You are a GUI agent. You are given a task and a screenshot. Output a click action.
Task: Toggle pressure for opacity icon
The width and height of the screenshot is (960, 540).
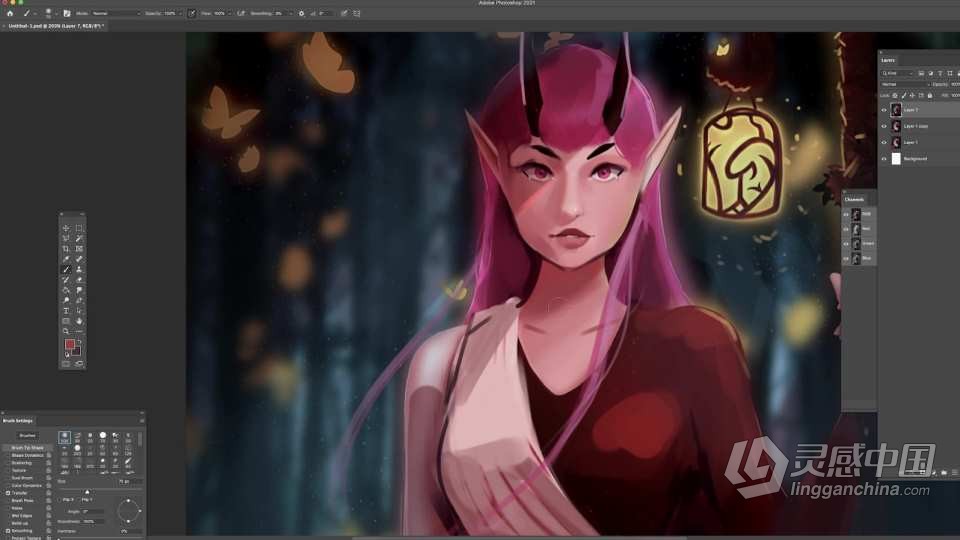pos(192,13)
